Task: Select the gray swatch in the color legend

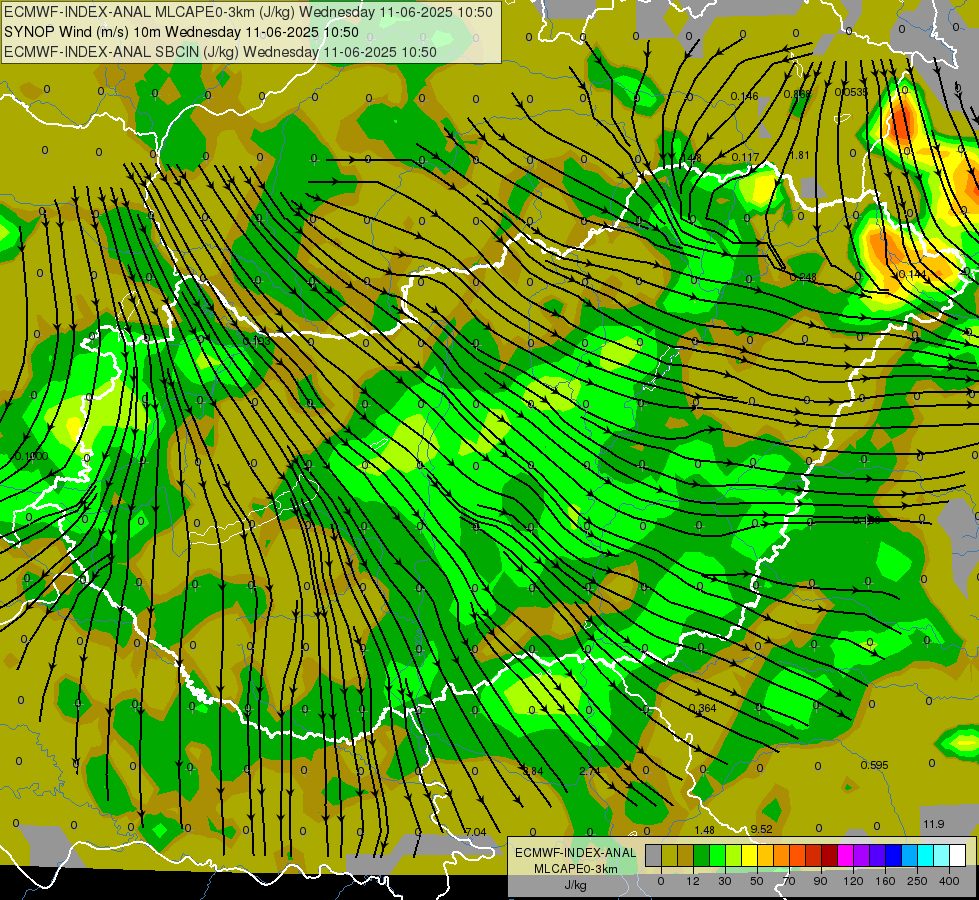Action: click(x=654, y=855)
